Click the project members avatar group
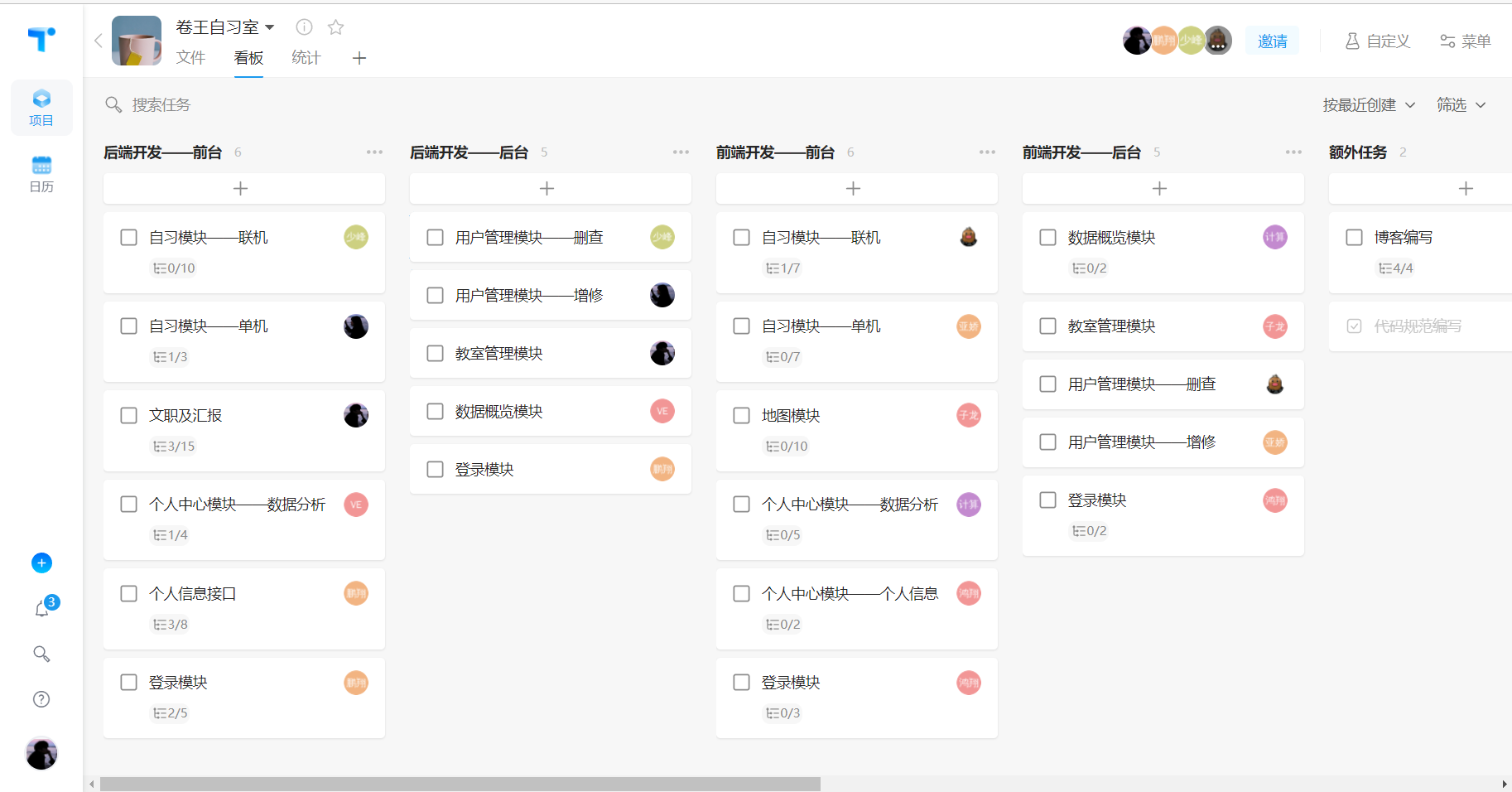1512x792 pixels. pos(1177,40)
